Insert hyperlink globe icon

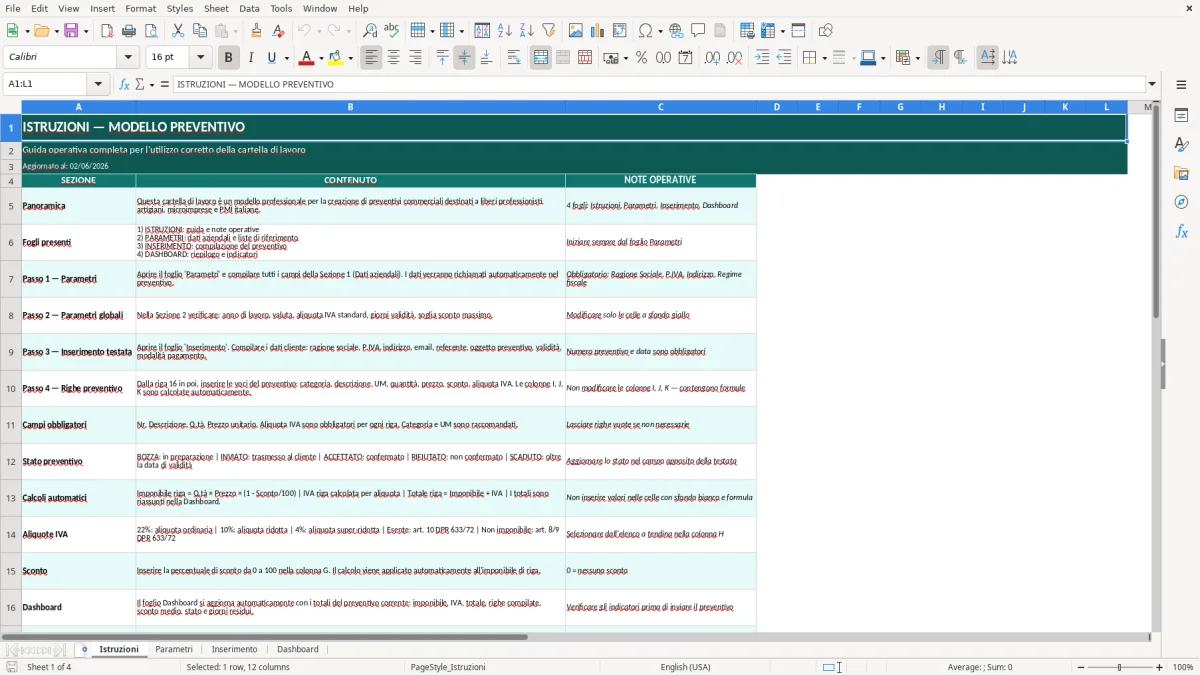click(676, 31)
